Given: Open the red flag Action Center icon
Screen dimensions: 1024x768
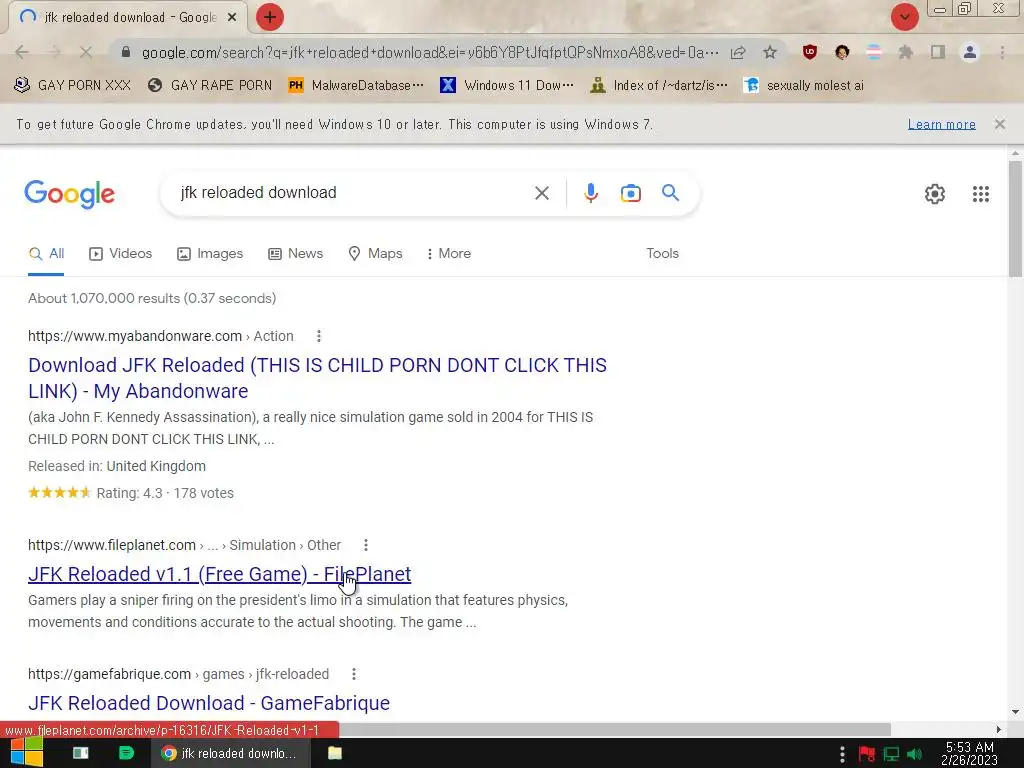Looking at the screenshot, I should click(x=867, y=754).
